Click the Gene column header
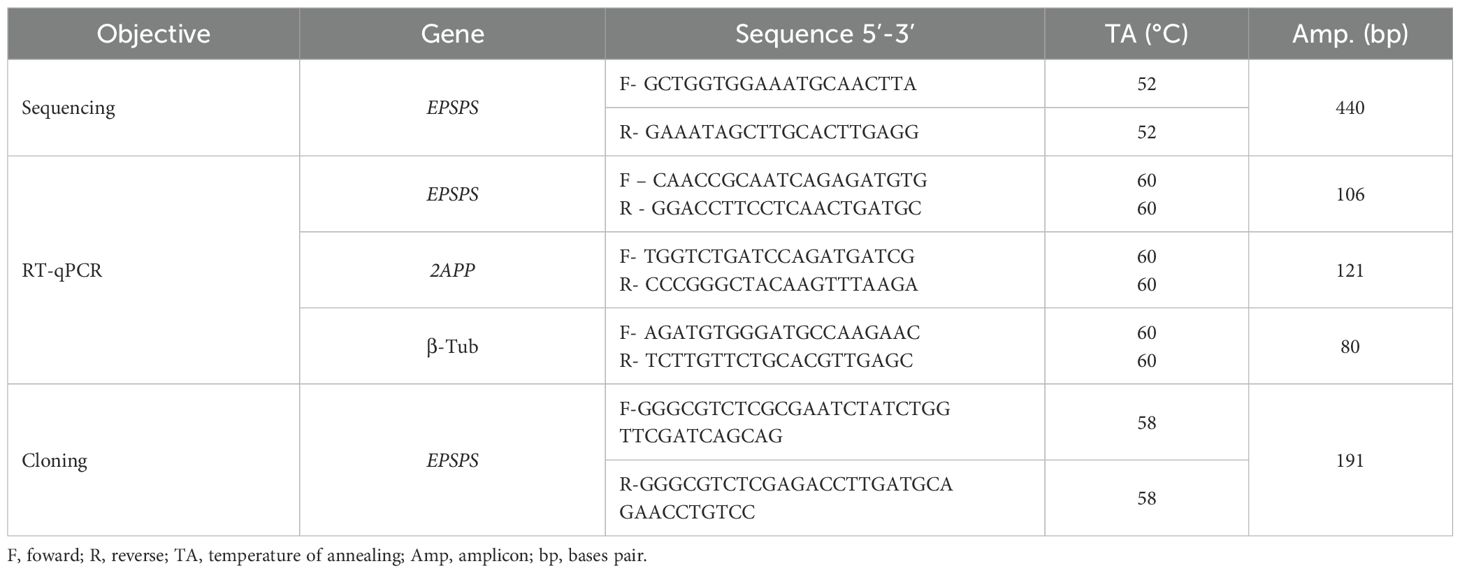The height and width of the screenshot is (573, 1460). point(452,33)
